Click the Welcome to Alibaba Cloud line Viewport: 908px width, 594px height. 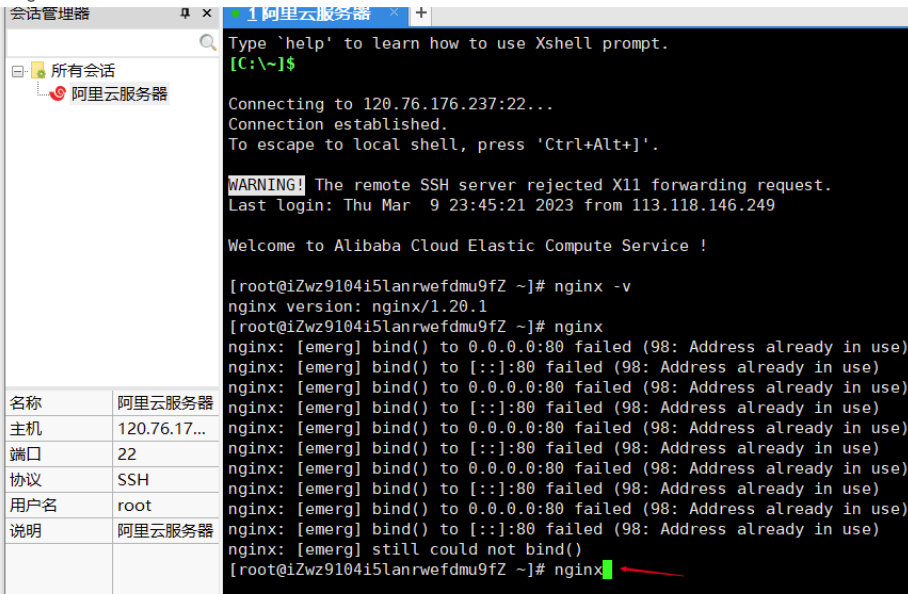click(467, 245)
